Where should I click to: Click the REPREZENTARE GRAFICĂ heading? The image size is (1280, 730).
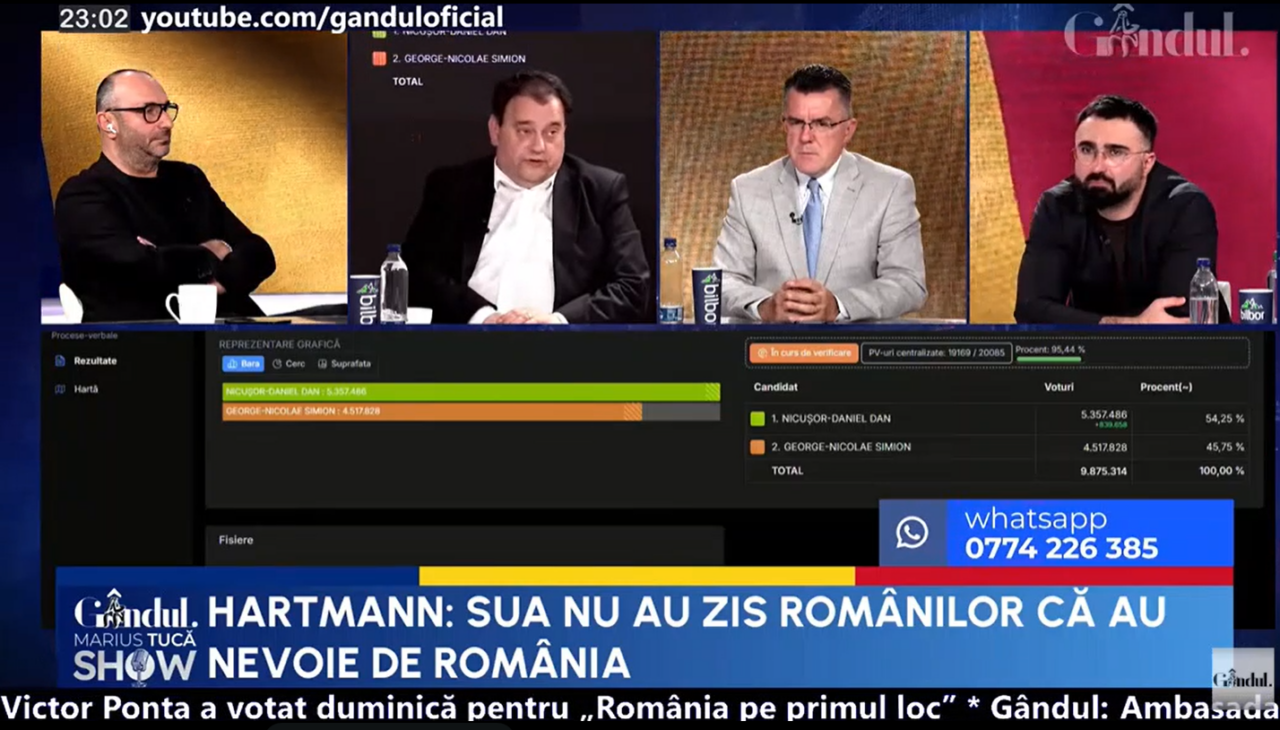(x=279, y=344)
